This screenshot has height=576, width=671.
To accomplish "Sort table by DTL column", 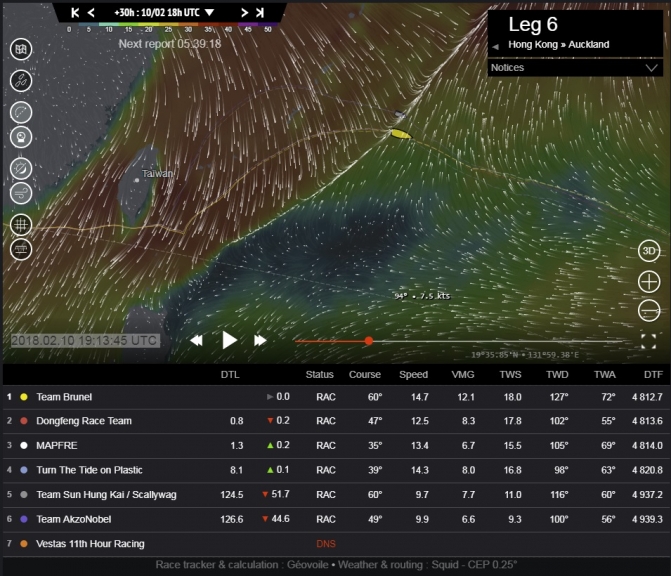I will click(230, 374).
